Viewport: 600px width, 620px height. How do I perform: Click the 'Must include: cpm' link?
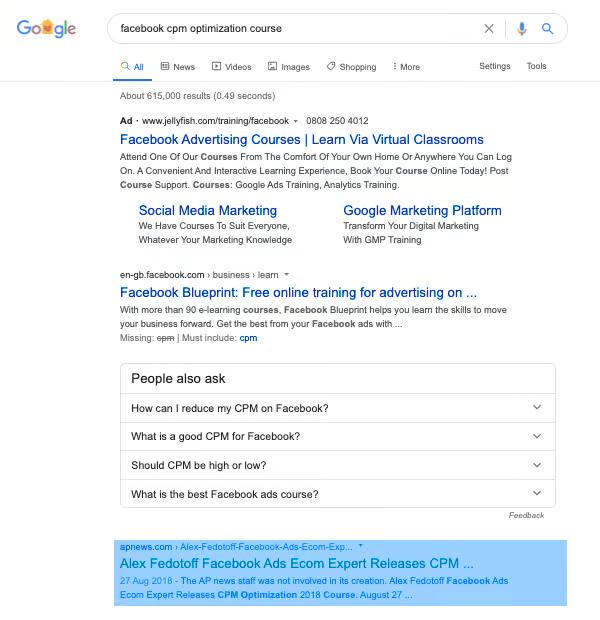[248, 338]
